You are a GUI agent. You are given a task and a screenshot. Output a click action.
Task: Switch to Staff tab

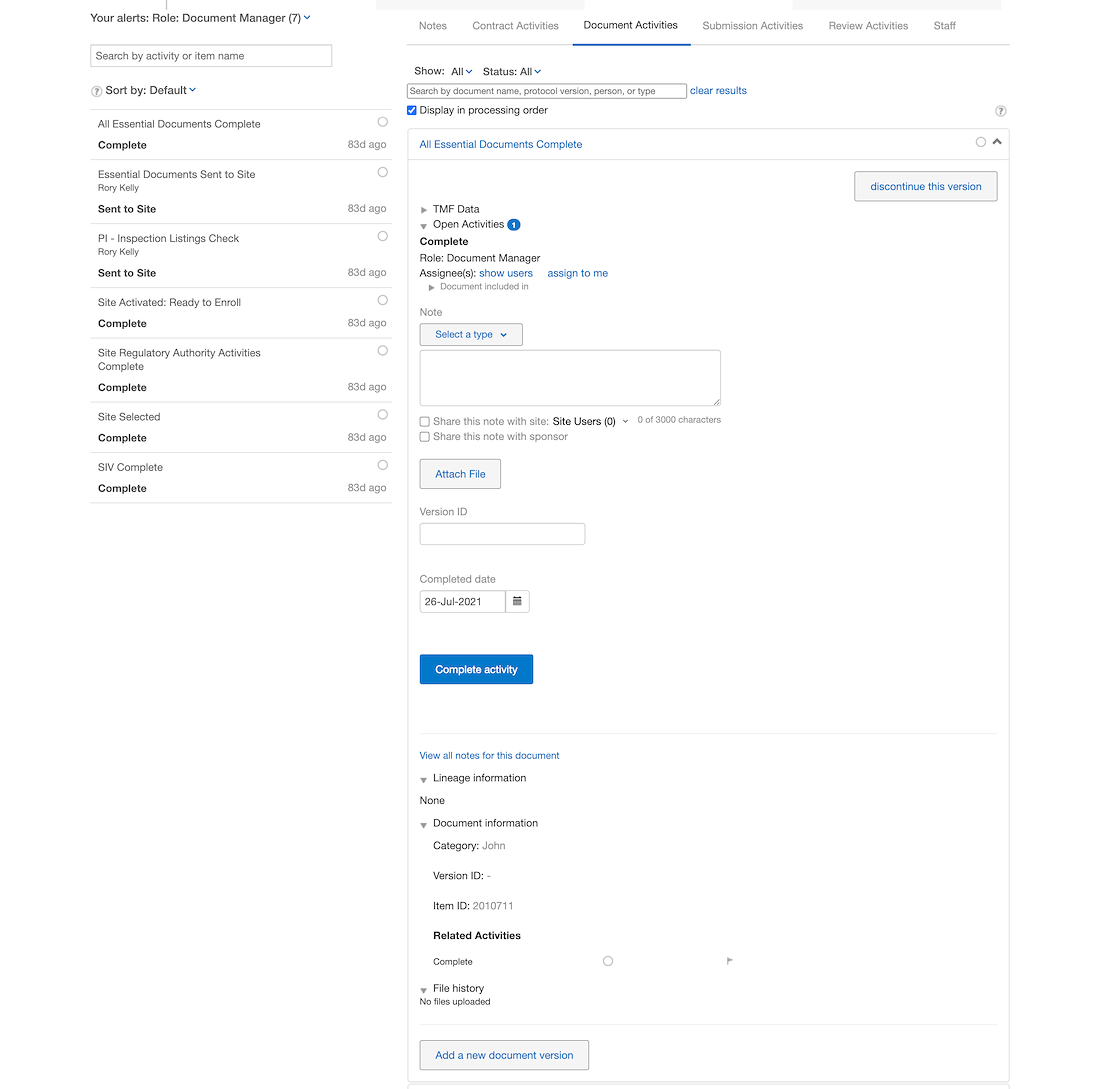(944, 26)
